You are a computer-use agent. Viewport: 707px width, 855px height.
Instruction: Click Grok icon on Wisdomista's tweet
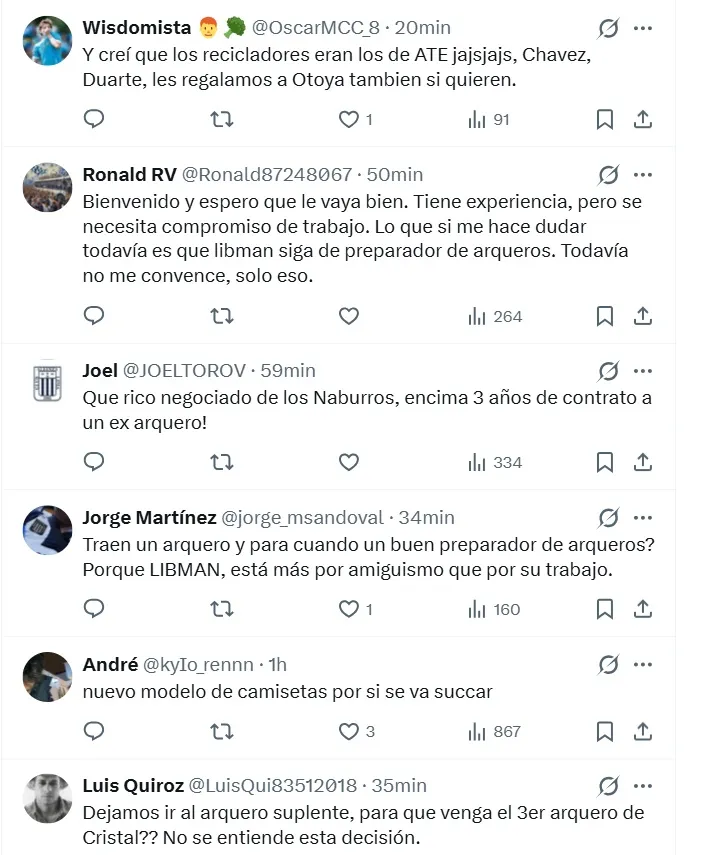[607, 28]
